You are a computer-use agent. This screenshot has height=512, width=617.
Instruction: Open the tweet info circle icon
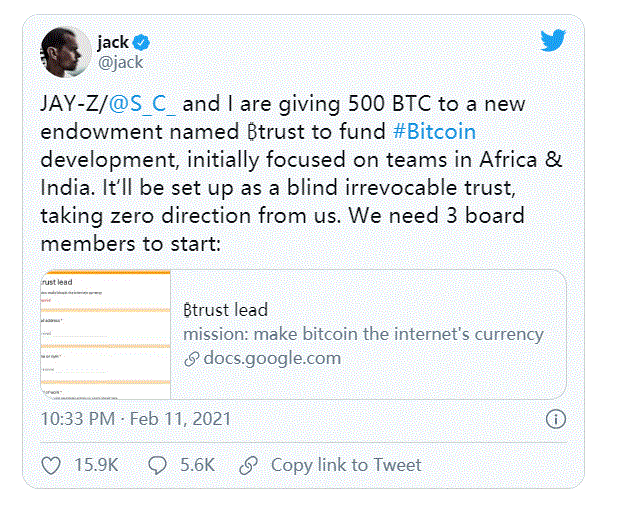[557, 418]
